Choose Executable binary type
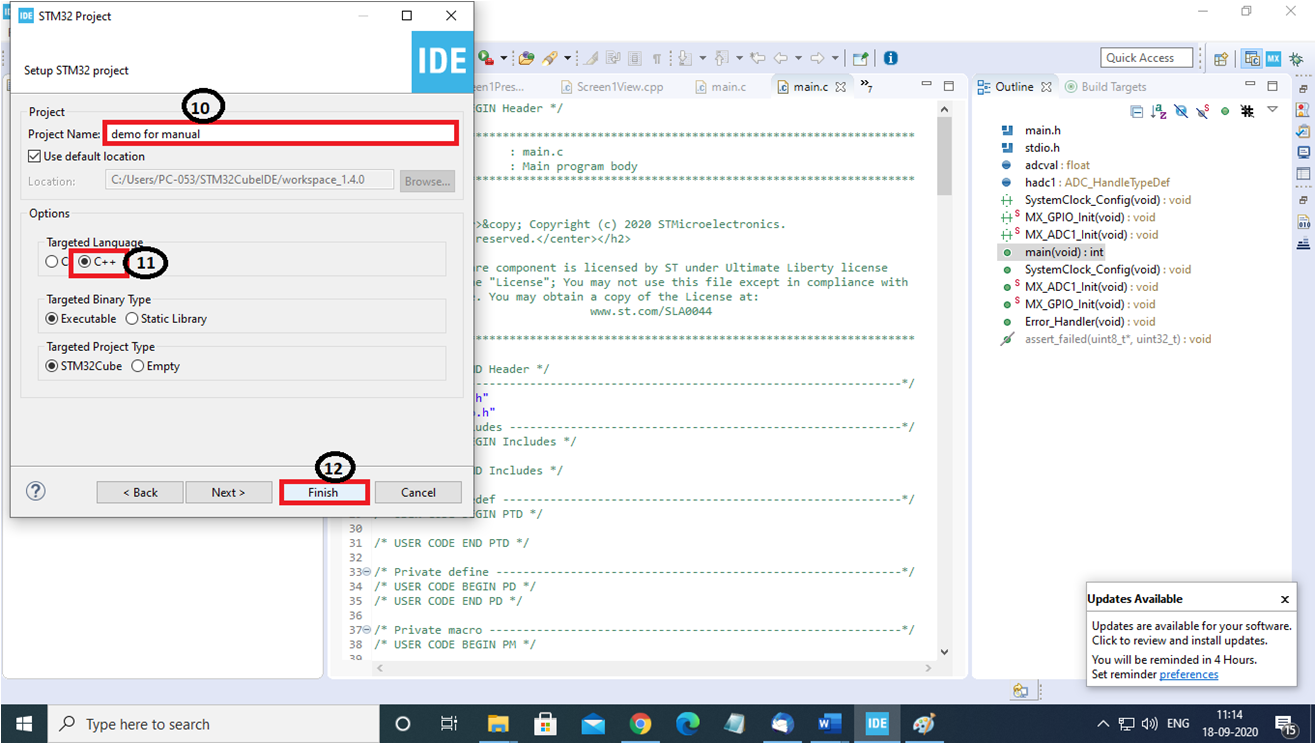This screenshot has width=1316, height=744. (52, 318)
